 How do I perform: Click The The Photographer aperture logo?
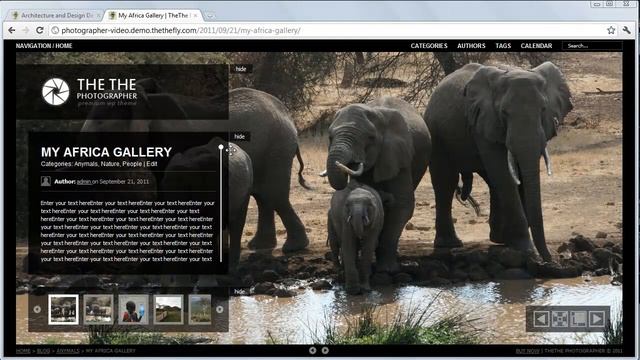point(56,91)
